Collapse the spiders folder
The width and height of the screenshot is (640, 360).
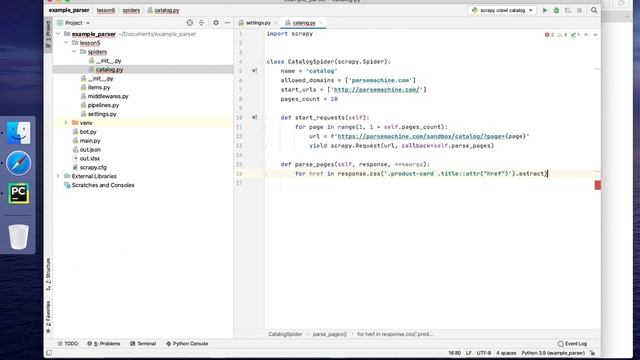click(x=74, y=52)
